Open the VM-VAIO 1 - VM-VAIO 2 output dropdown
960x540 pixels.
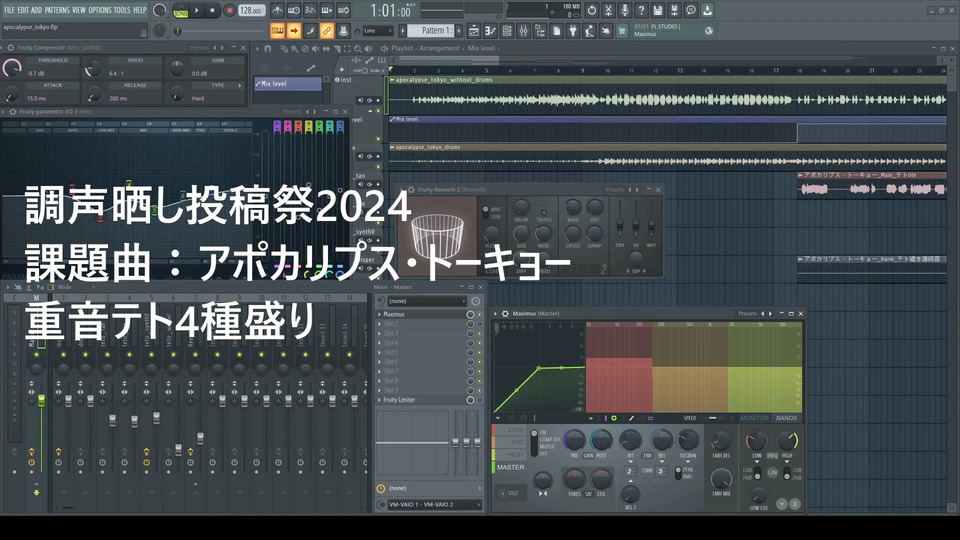(435, 504)
